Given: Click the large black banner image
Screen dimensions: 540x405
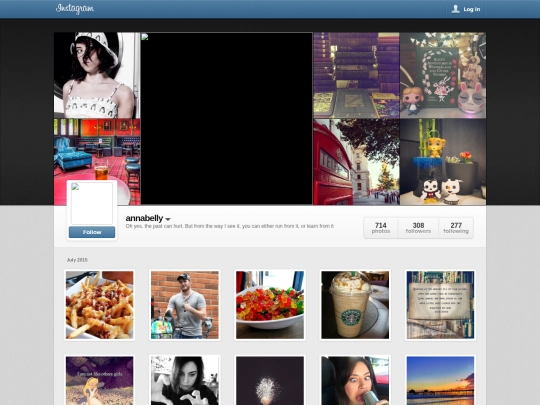Looking at the screenshot, I should 227,119.
